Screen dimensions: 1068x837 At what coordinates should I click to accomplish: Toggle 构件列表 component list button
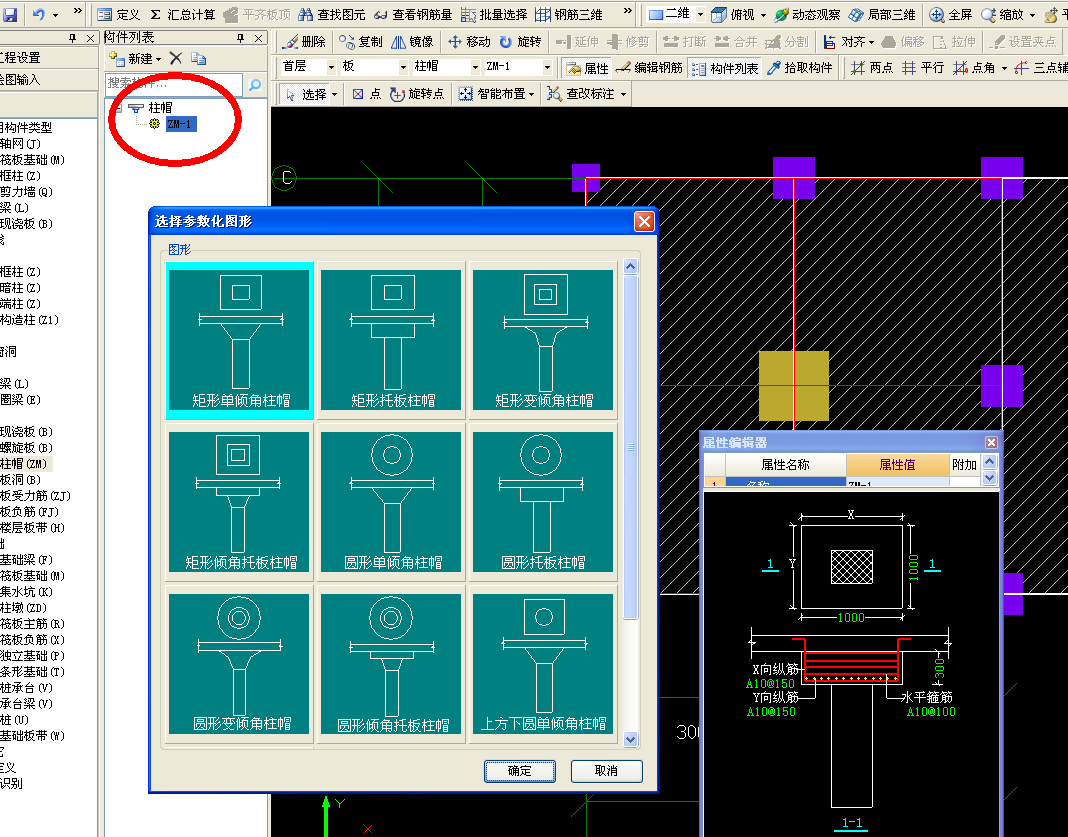[725, 67]
